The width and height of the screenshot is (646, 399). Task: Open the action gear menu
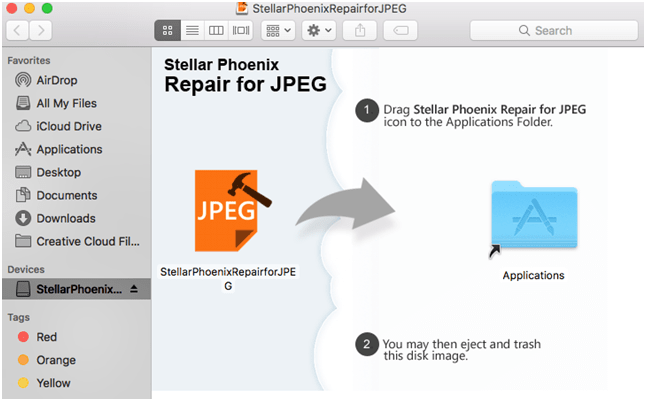coord(319,31)
